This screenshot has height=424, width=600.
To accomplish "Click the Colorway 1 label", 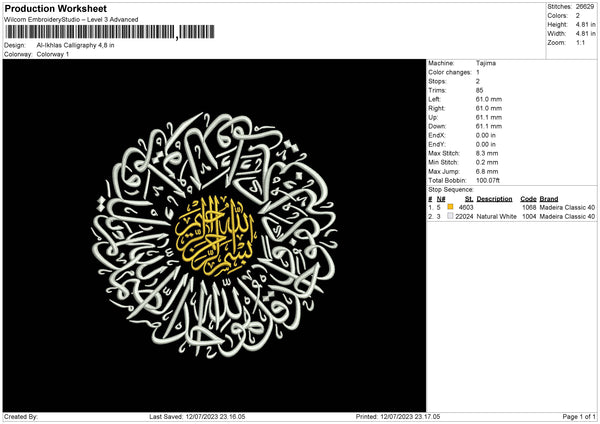I will point(53,54).
